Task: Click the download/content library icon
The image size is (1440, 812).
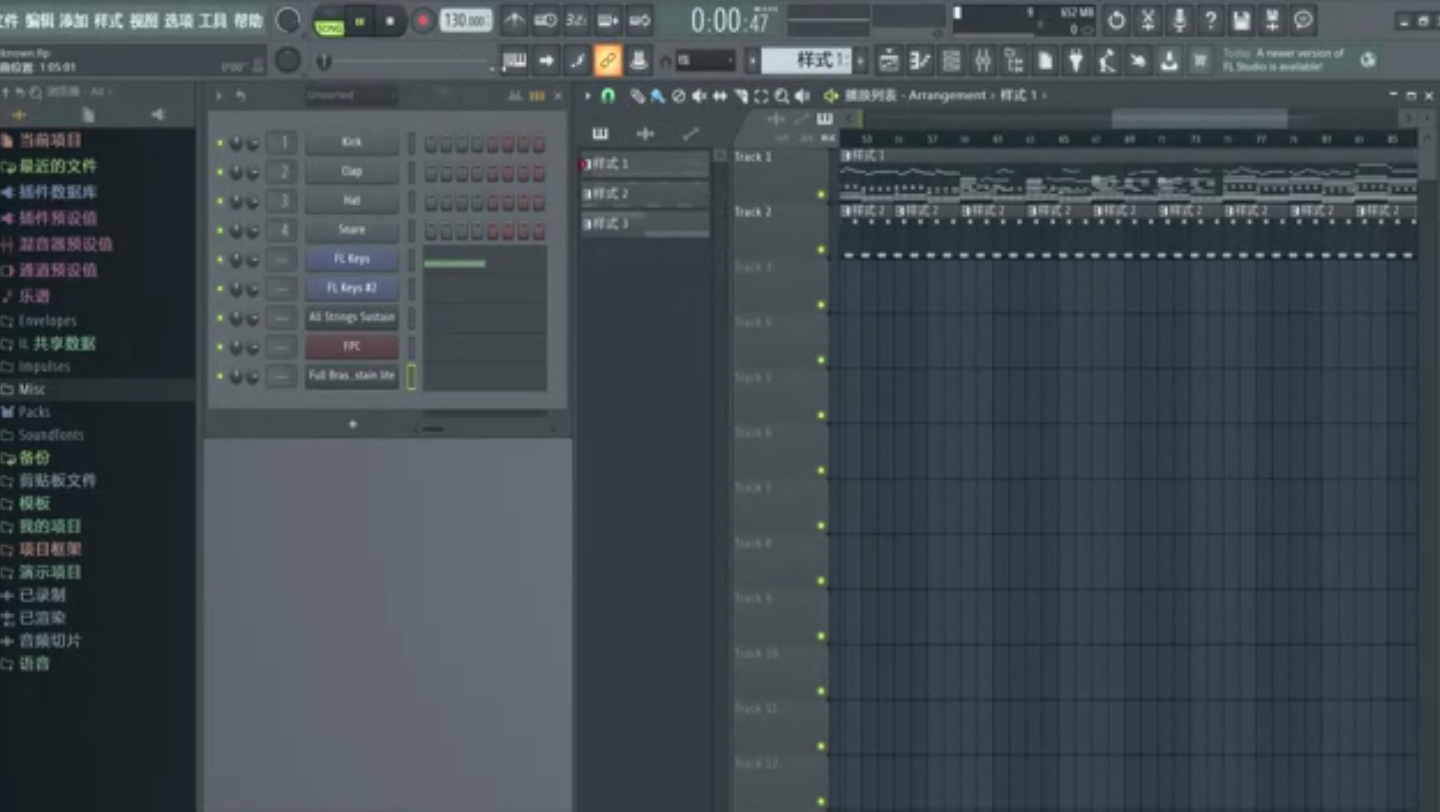Action: click(1169, 61)
